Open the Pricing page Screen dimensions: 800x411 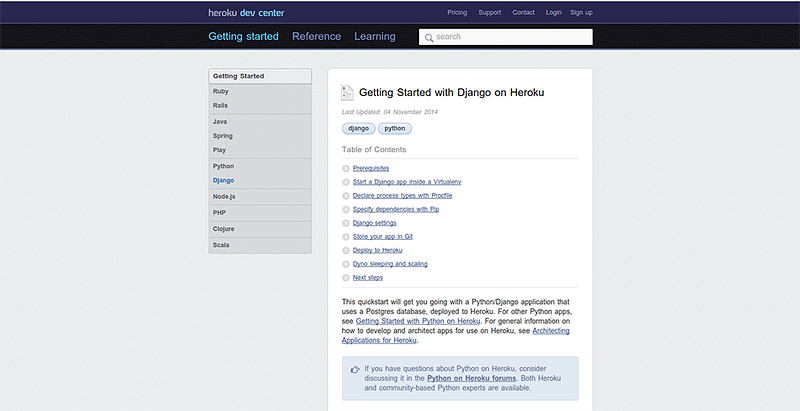pos(457,12)
